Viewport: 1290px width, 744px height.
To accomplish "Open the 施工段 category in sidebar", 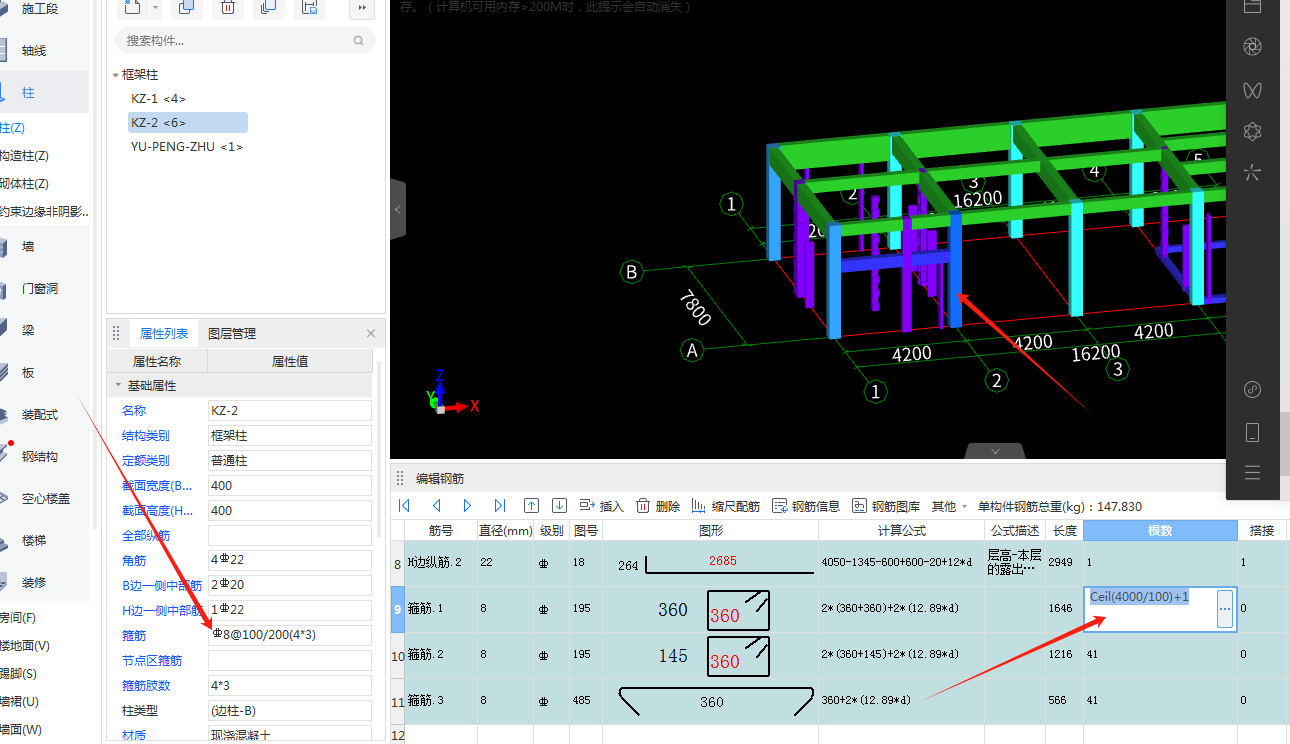I will click(40, 9).
